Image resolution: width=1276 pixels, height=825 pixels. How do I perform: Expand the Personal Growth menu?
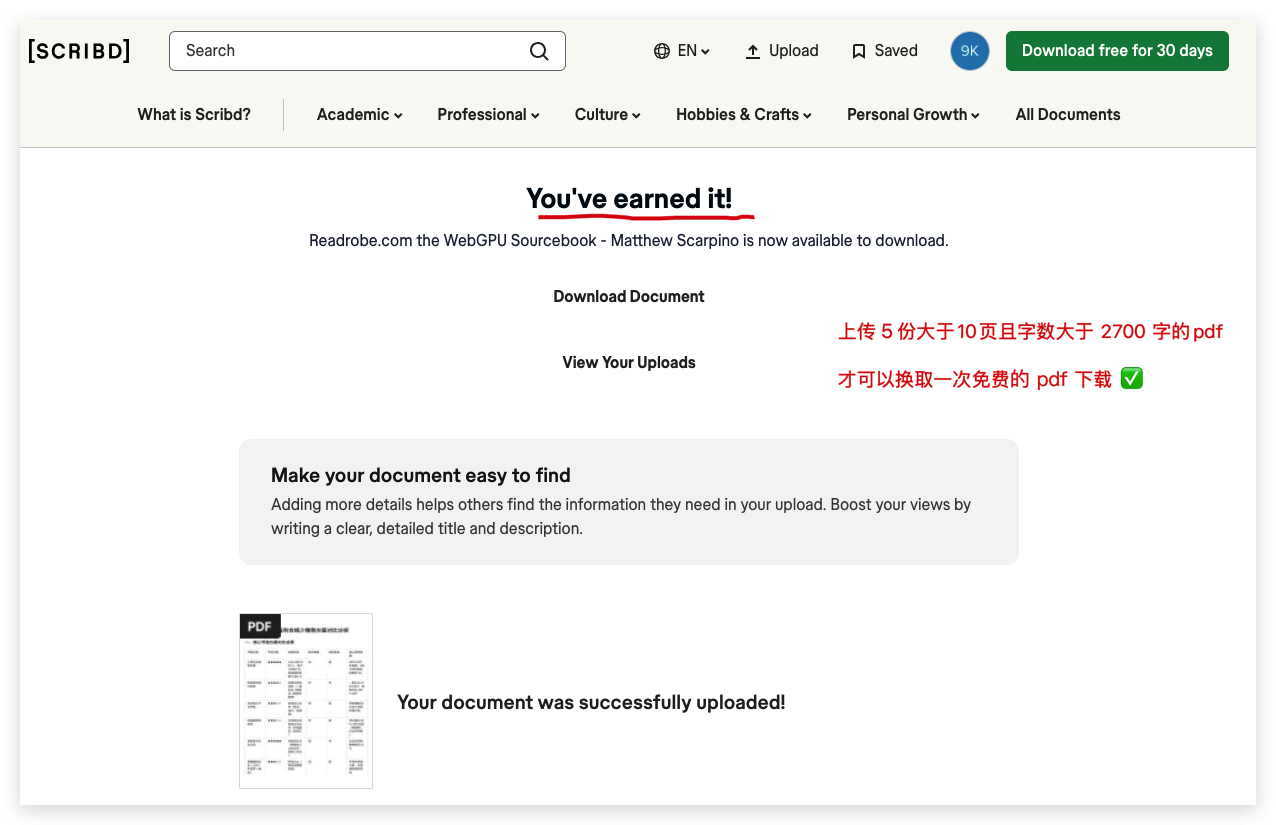click(x=913, y=115)
